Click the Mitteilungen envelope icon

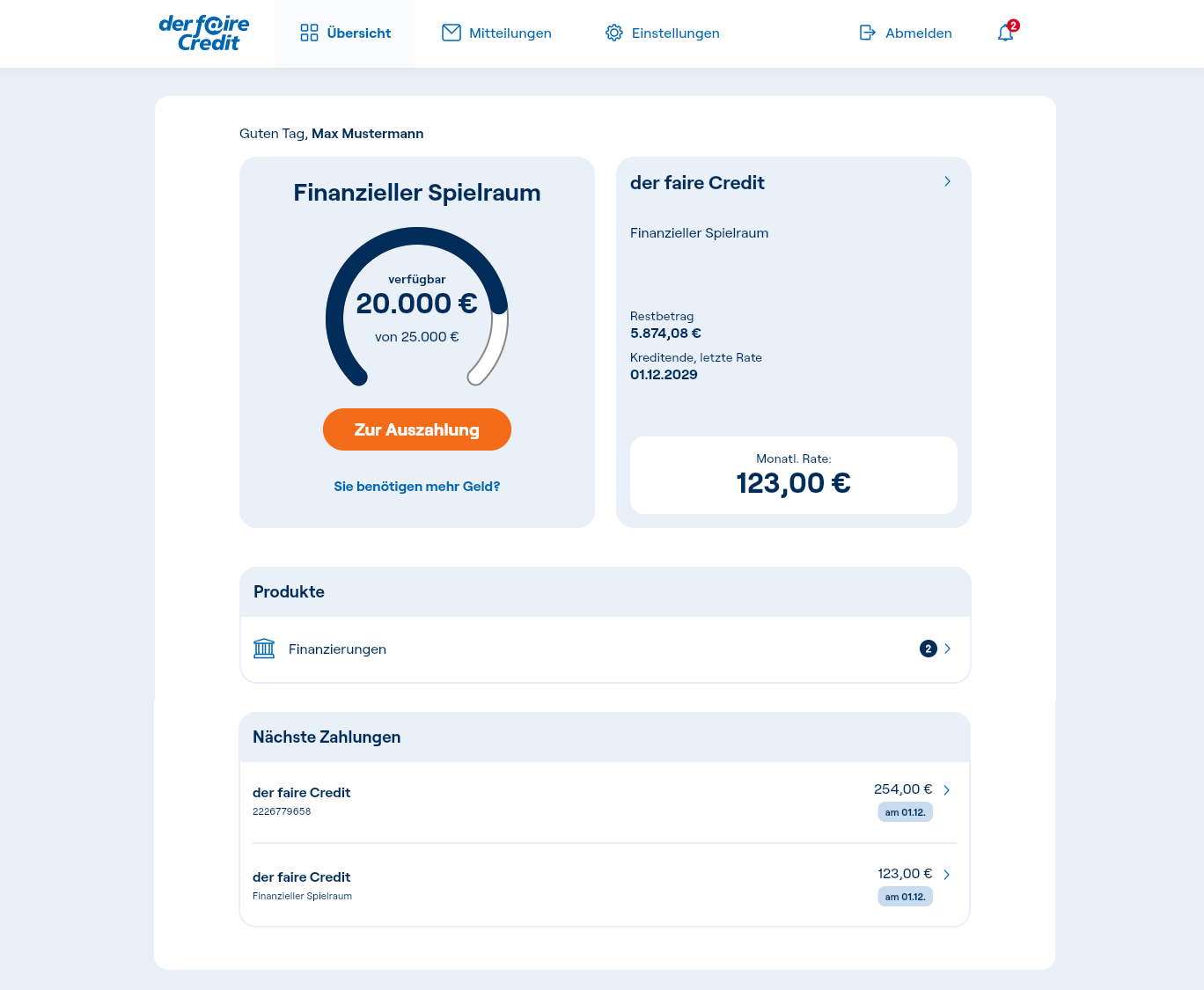[x=451, y=33]
